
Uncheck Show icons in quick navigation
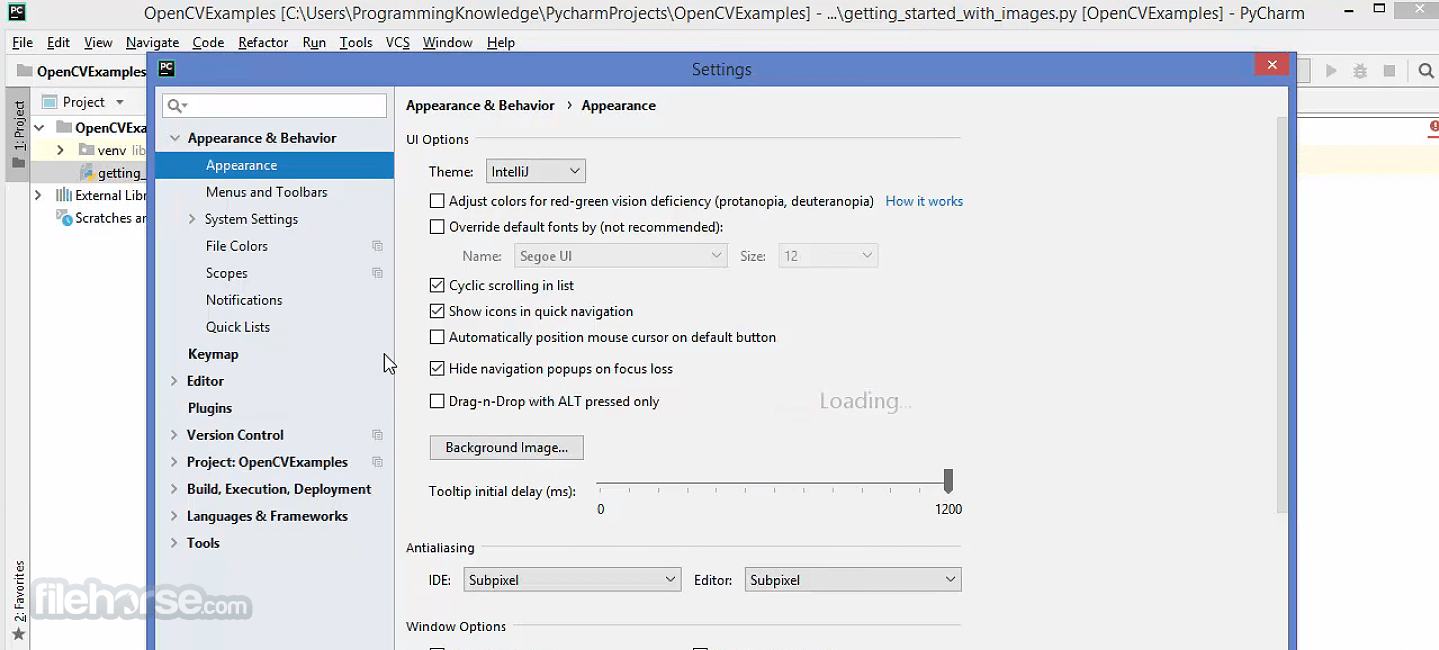pyautogui.click(x=437, y=311)
